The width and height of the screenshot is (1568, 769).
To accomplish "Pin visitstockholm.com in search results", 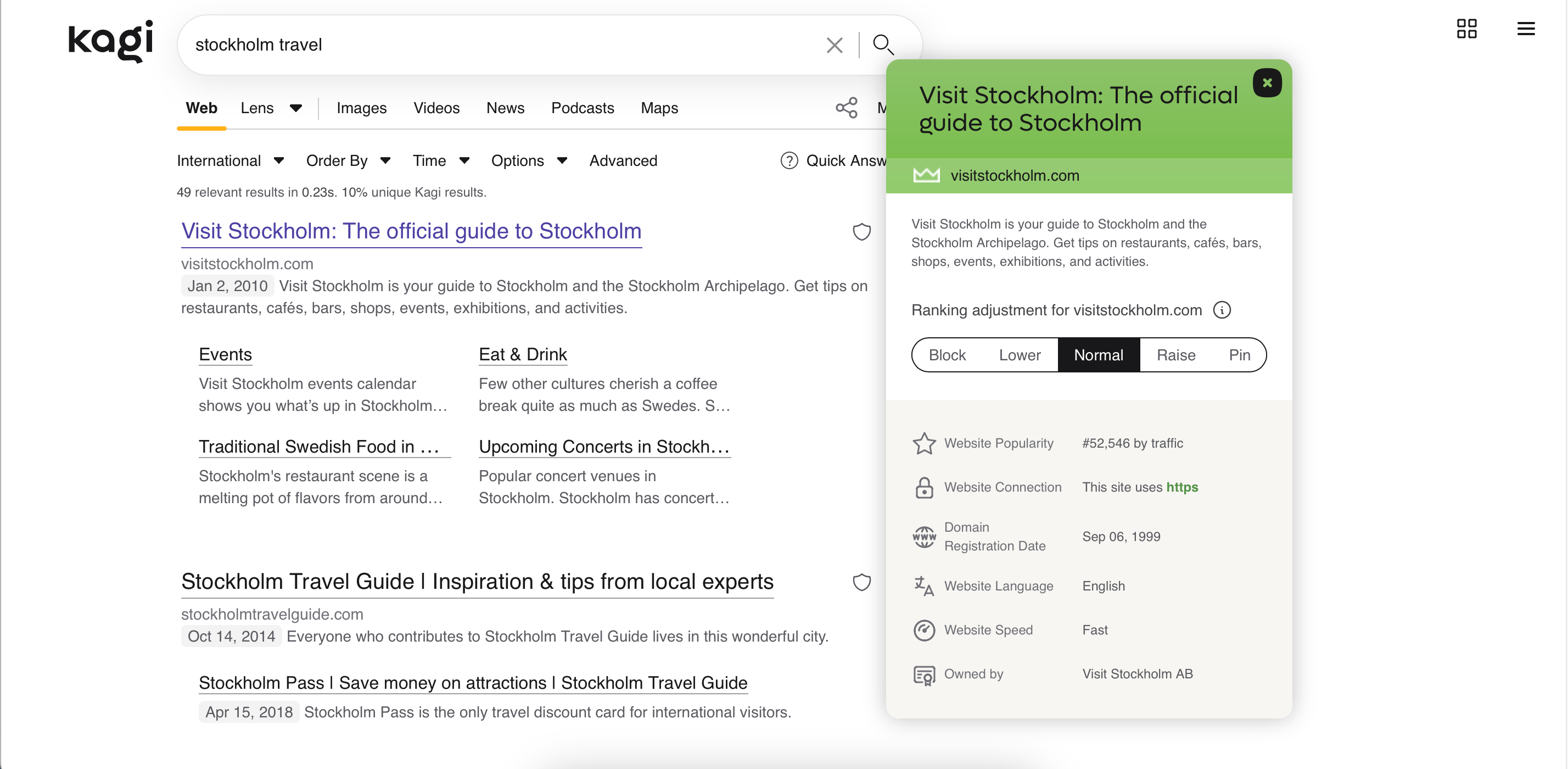I will click(1240, 355).
